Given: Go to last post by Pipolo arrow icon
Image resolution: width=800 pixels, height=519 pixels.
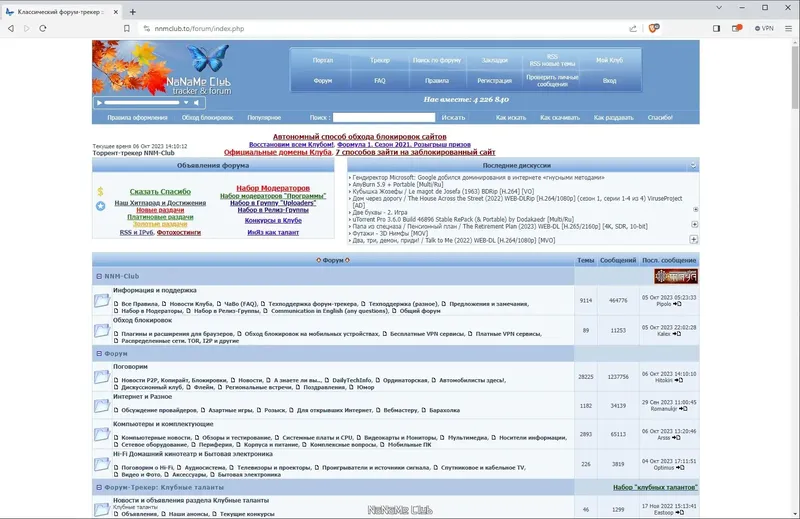Looking at the screenshot, I should [x=678, y=304].
